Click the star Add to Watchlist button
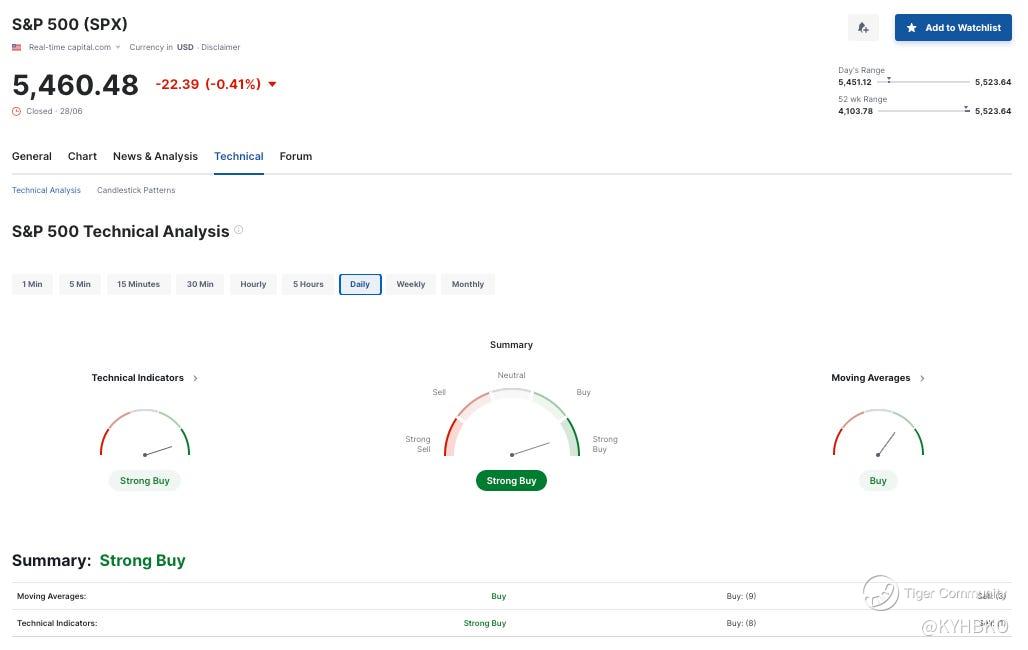This screenshot has width=1028, height=650. (953, 28)
